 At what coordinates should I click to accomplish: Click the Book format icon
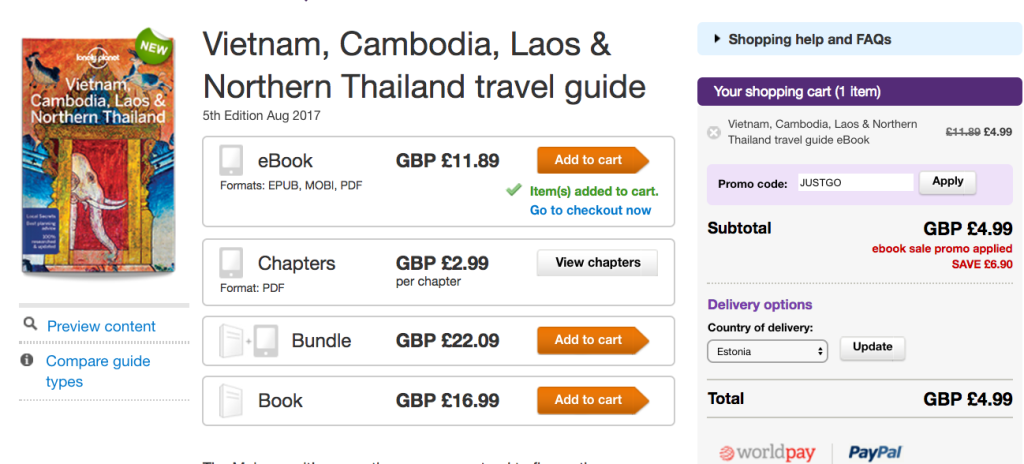231,401
